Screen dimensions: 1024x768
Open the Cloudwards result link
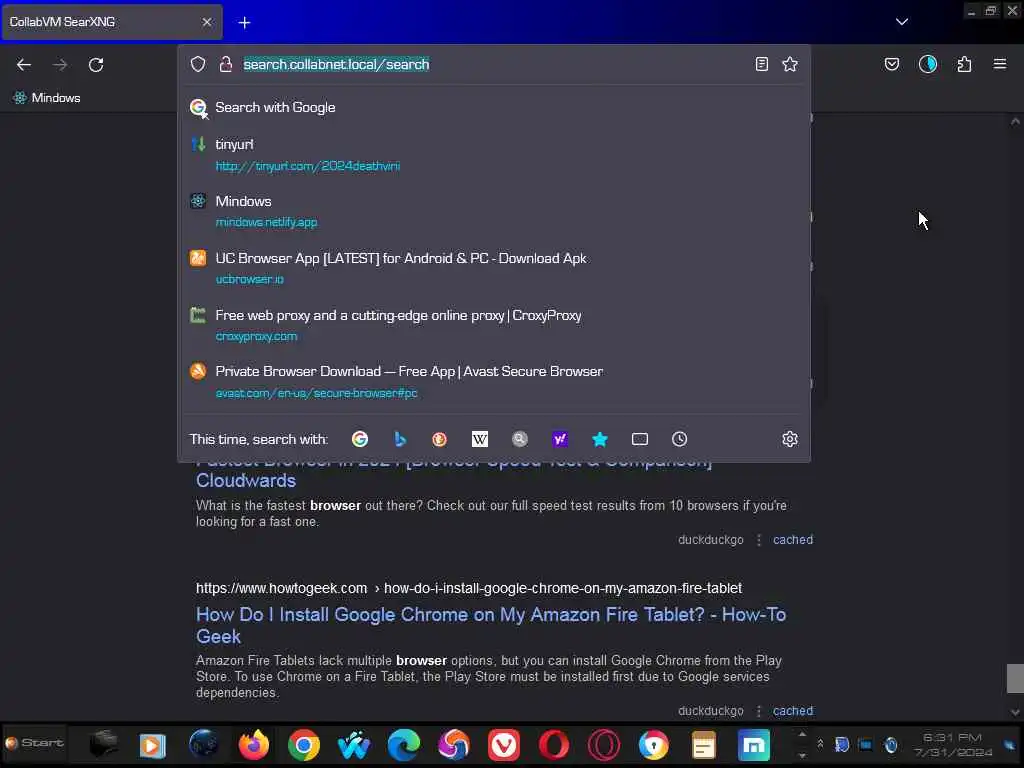click(246, 481)
